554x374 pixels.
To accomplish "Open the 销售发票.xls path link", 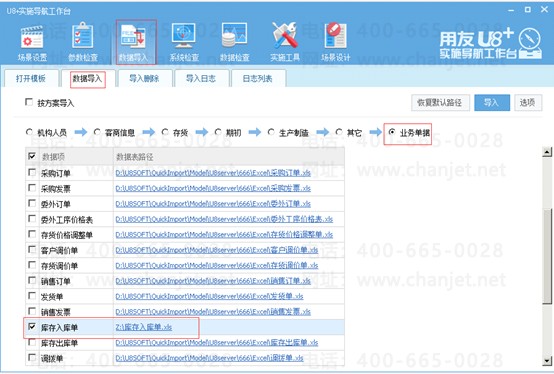I will click(213, 311).
